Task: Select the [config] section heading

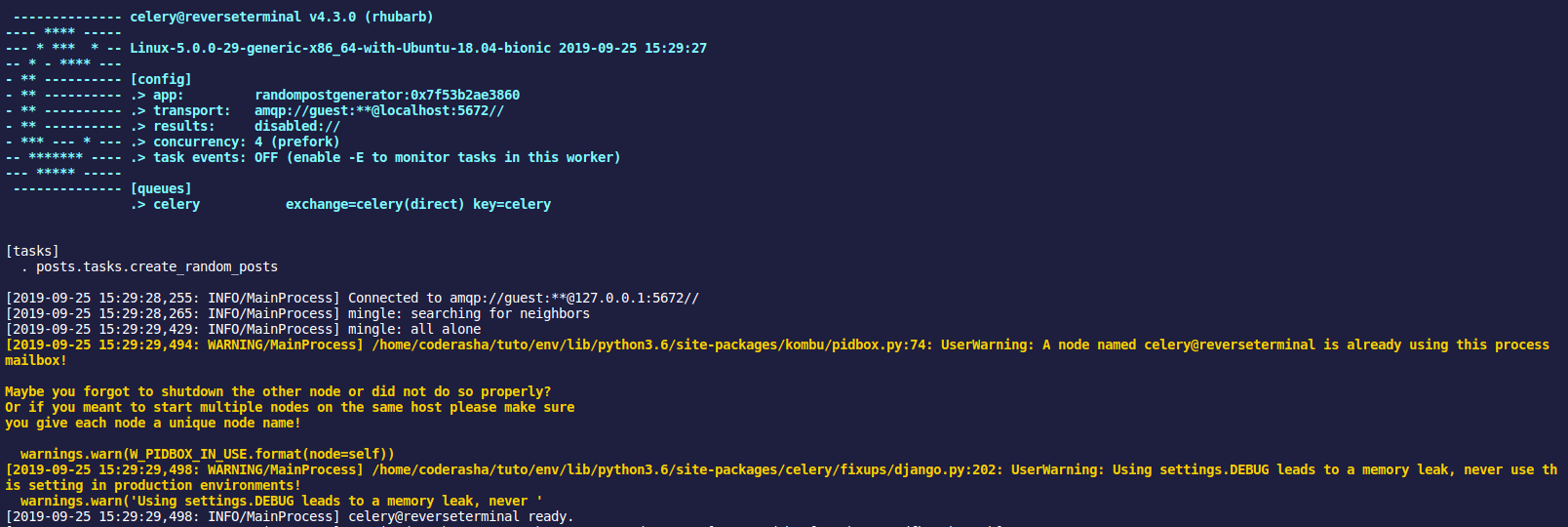Action: [161, 79]
